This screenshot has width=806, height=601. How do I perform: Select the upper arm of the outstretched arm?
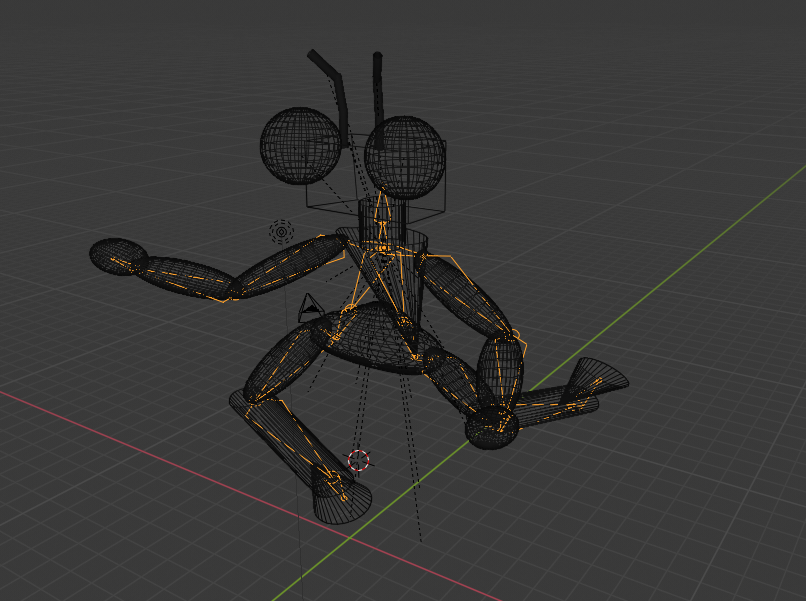point(291,265)
